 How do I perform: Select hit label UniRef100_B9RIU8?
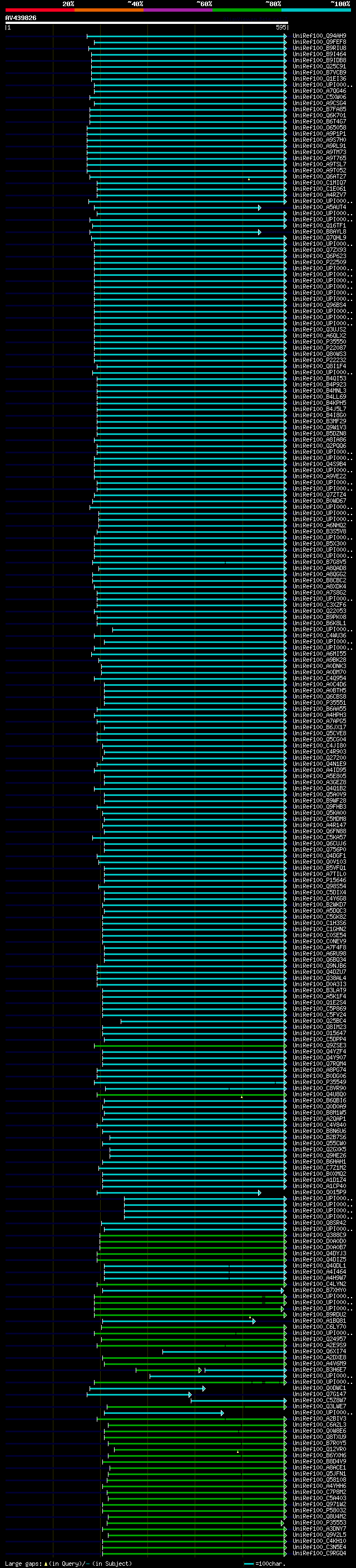coord(319,48)
